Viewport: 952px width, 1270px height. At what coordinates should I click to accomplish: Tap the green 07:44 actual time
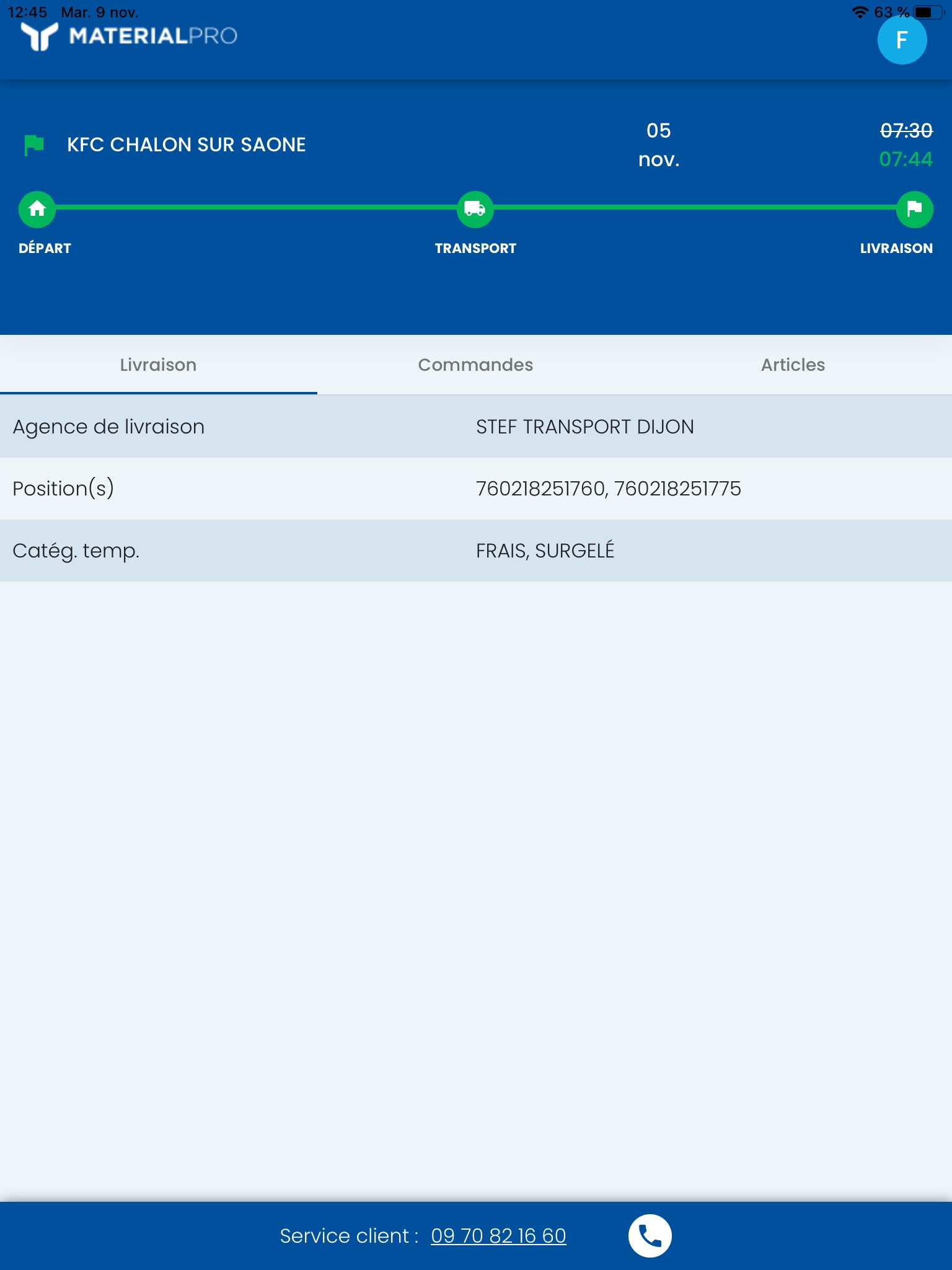(906, 159)
